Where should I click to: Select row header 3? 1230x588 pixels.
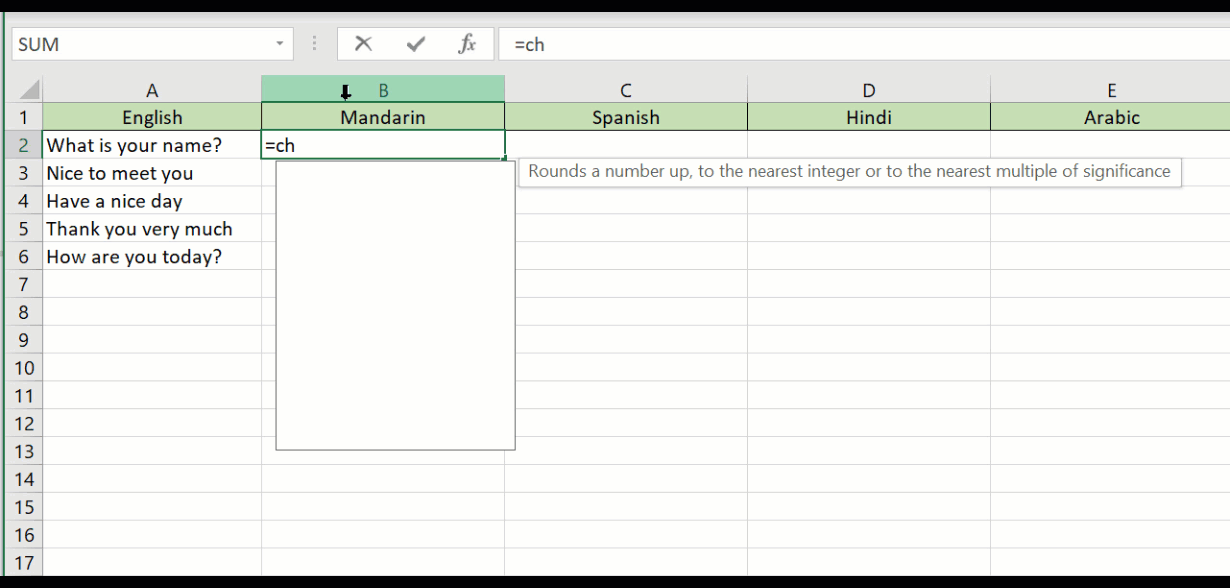(23, 173)
